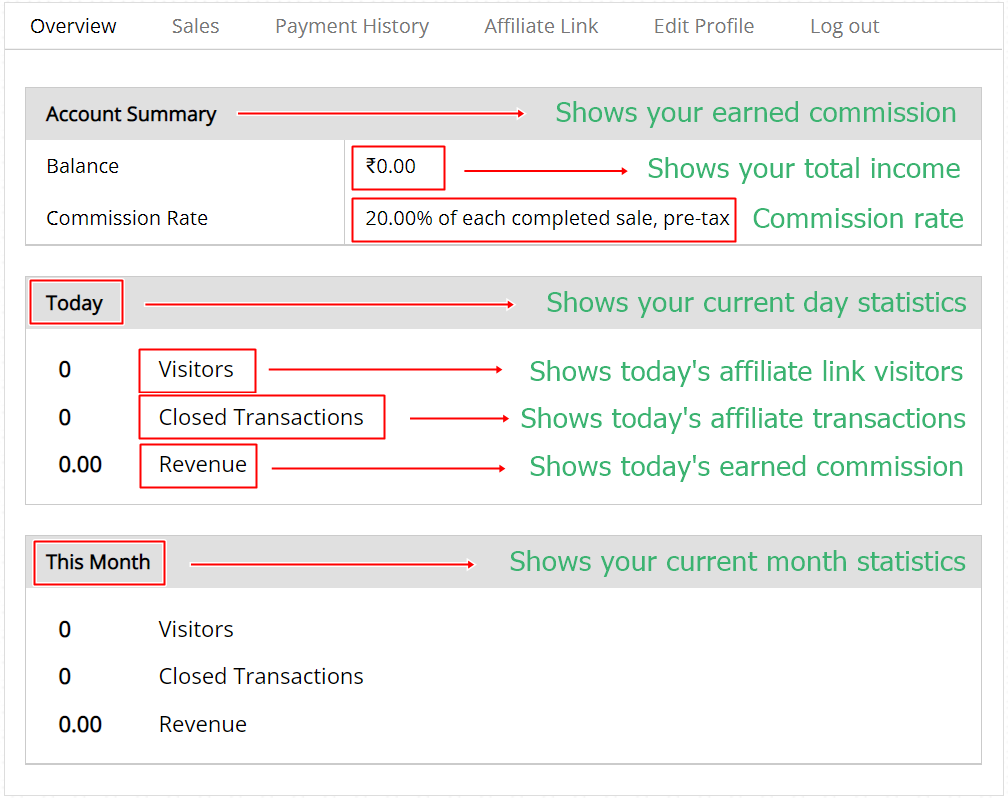Click Visitors under the Today section

point(196,370)
